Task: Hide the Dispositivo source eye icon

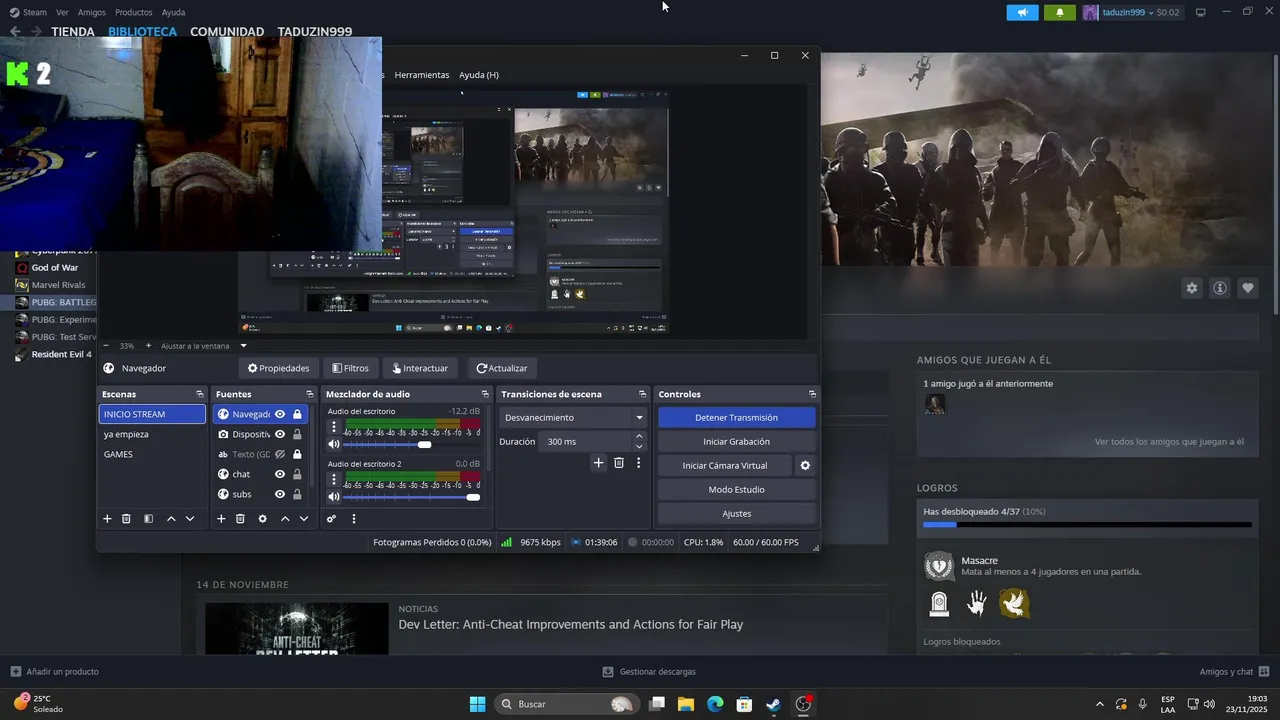Action: click(280, 434)
